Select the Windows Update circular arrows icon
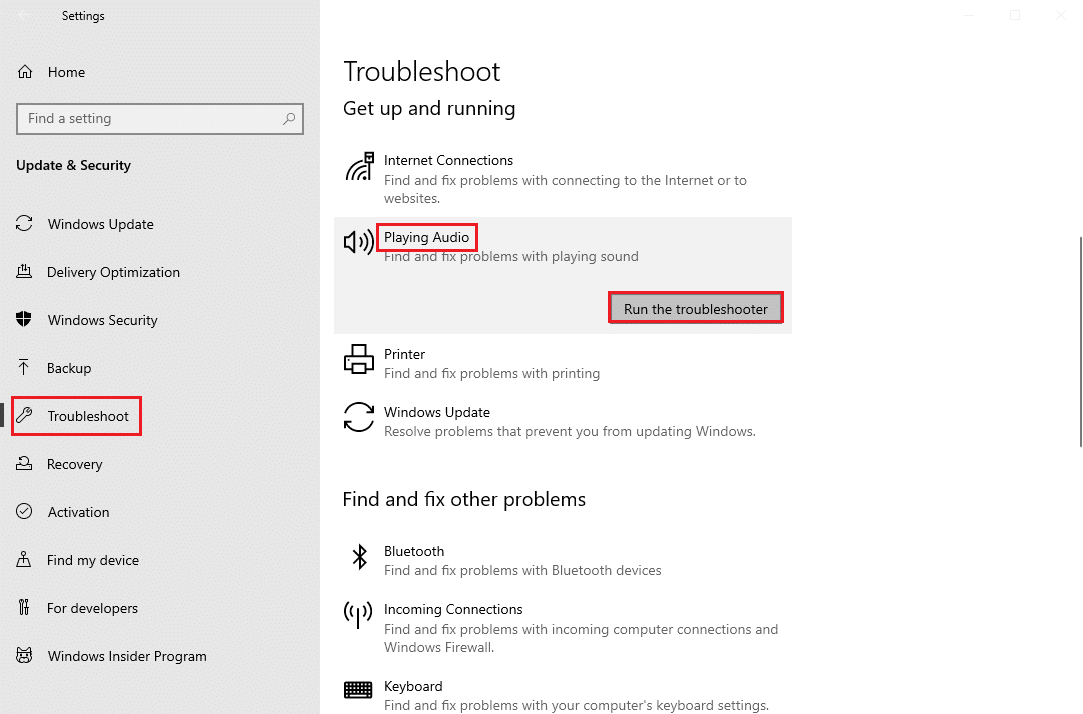The width and height of the screenshot is (1083, 714). 24,224
